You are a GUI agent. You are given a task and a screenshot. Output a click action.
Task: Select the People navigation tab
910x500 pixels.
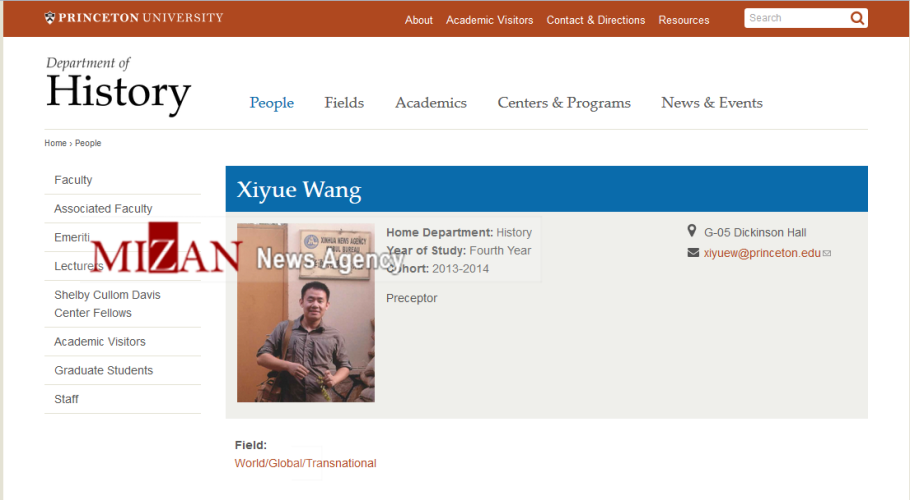click(272, 103)
